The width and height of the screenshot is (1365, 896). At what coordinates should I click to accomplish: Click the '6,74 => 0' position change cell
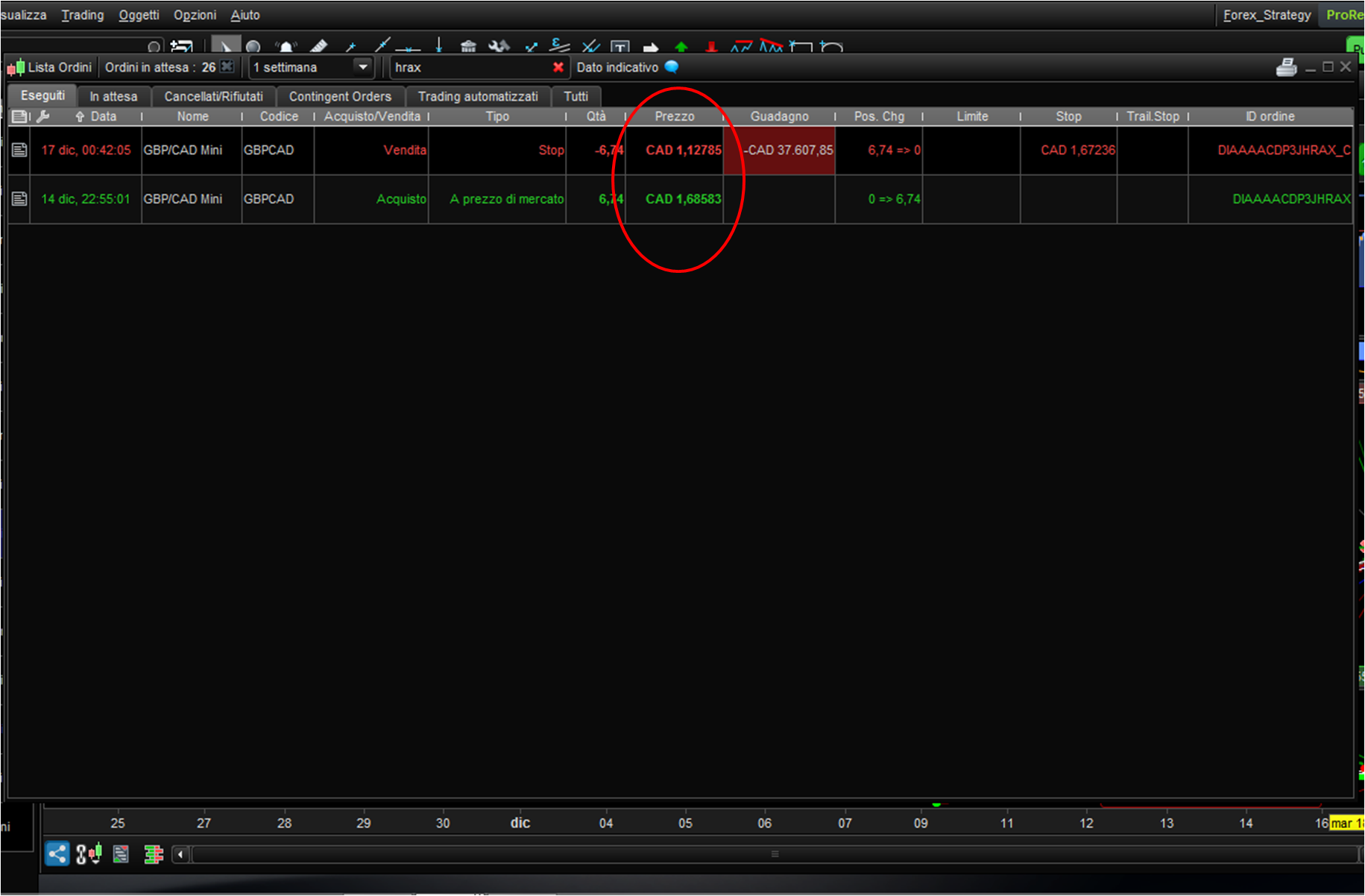879,150
